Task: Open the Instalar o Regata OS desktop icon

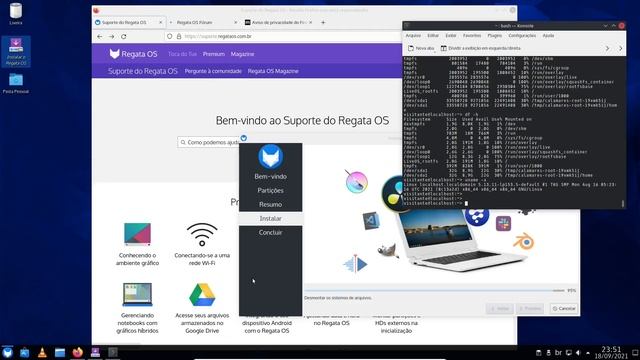Action: click(x=16, y=52)
